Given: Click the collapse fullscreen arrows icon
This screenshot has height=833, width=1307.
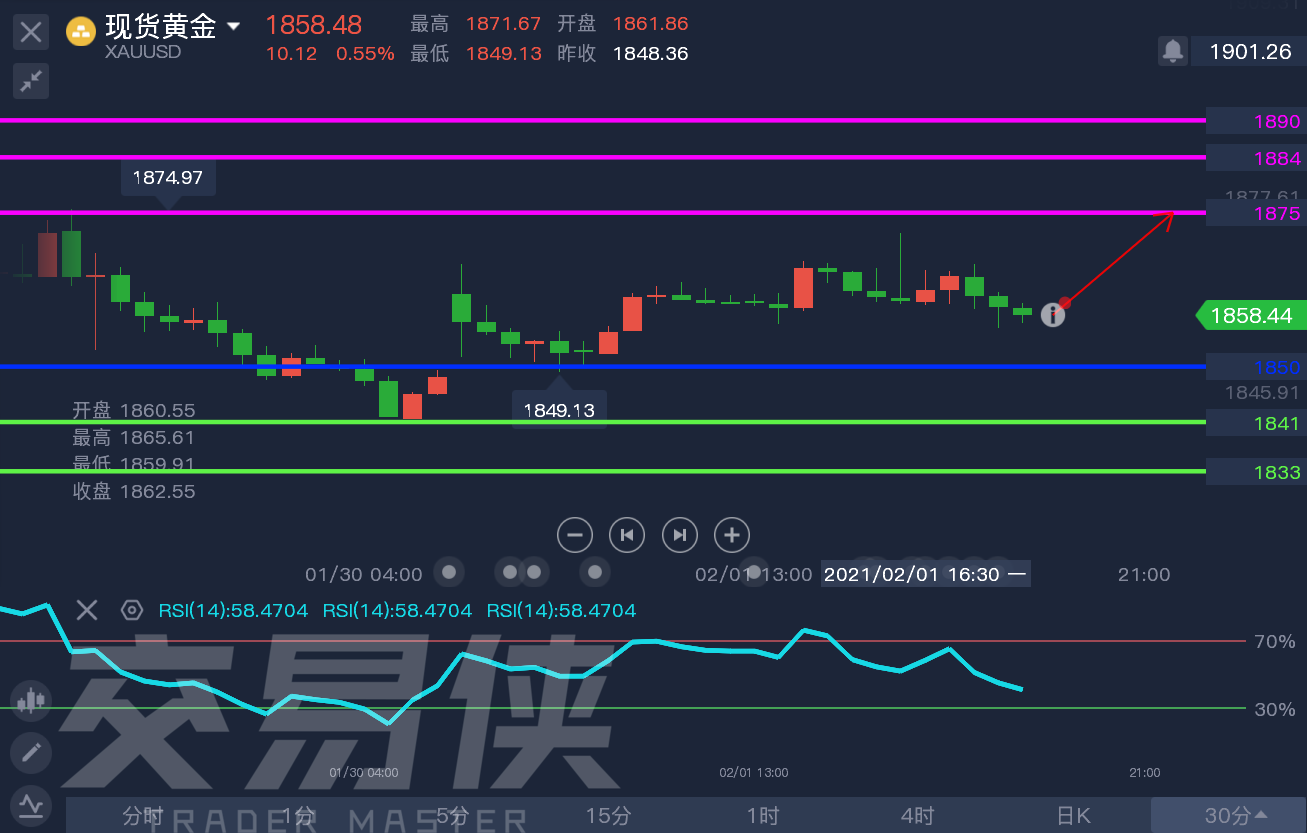Looking at the screenshot, I should coord(31,81).
